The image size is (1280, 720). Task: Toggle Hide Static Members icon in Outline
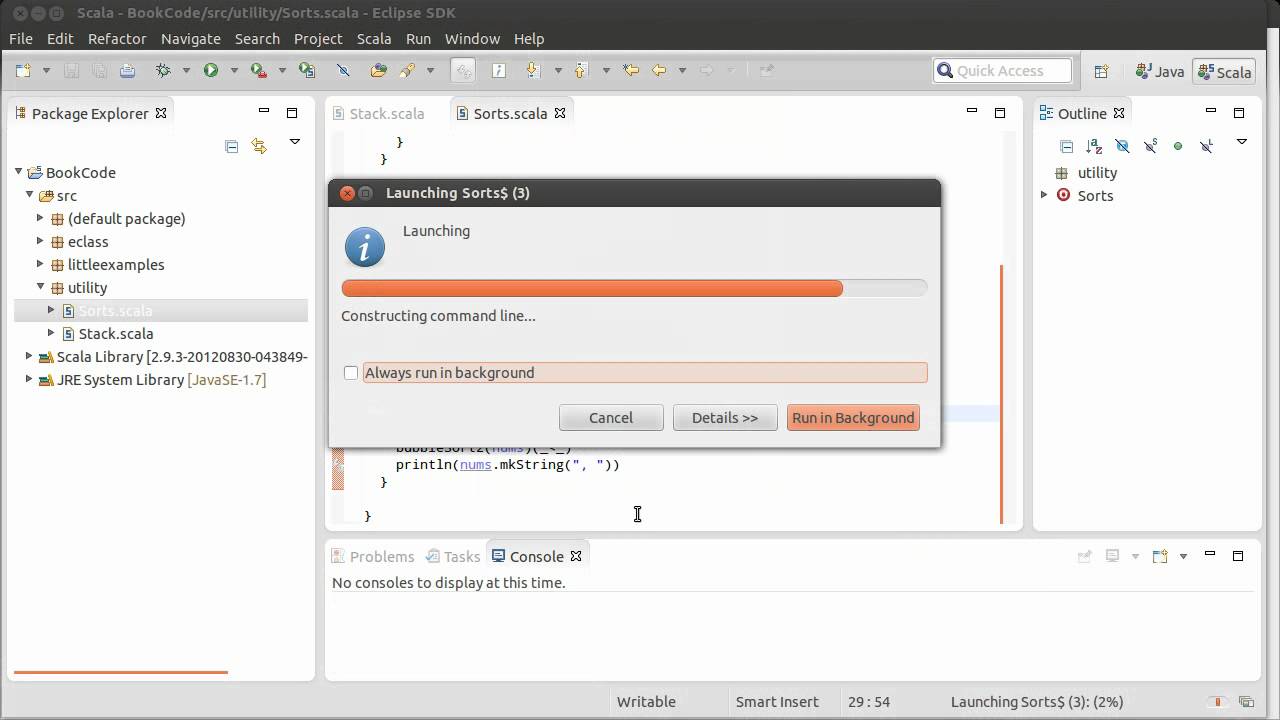coord(1150,146)
